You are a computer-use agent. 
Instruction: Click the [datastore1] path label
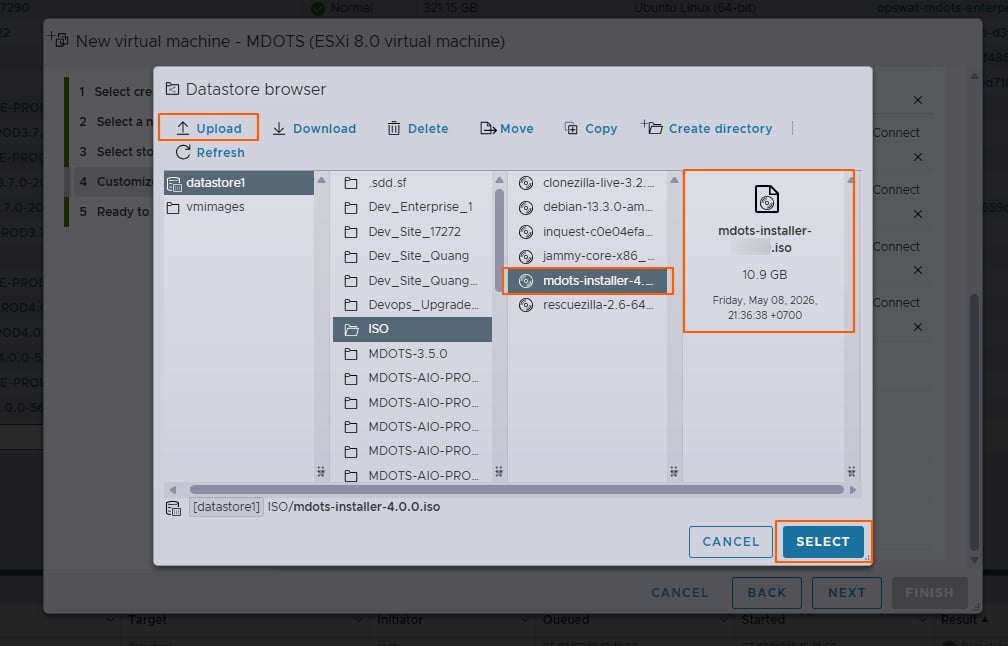tap(226, 507)
